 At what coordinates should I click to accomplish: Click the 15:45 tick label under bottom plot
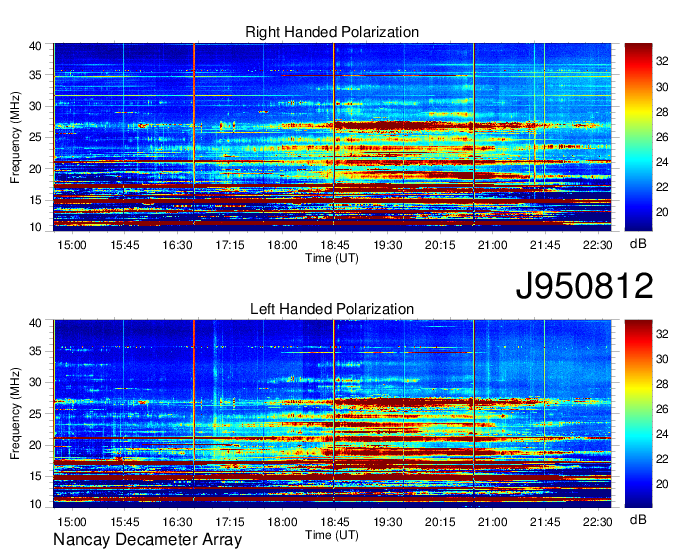[x=125, y=522]
